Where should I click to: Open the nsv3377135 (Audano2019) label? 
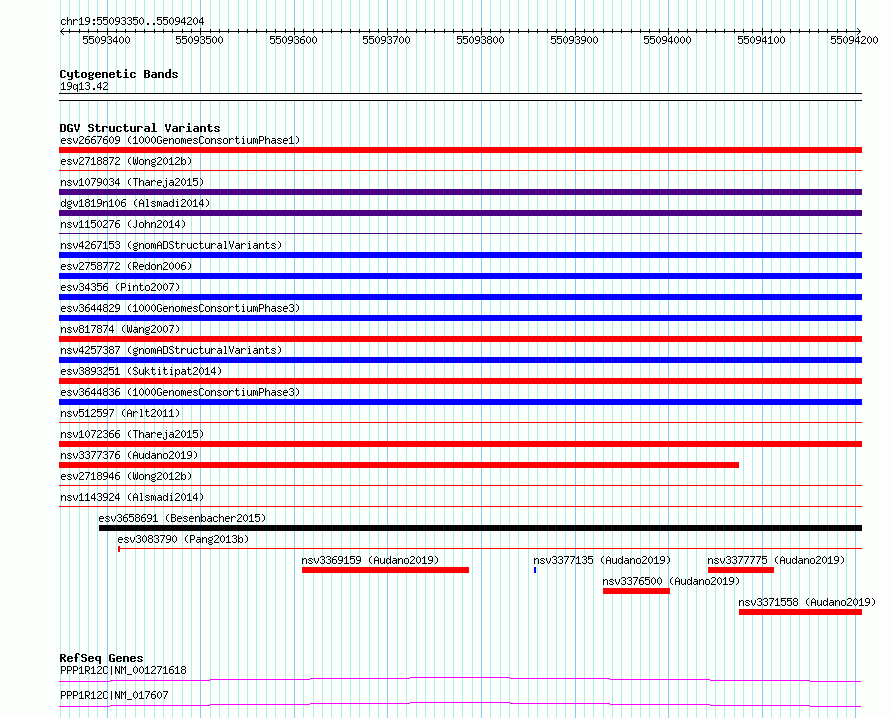(602, 560)
